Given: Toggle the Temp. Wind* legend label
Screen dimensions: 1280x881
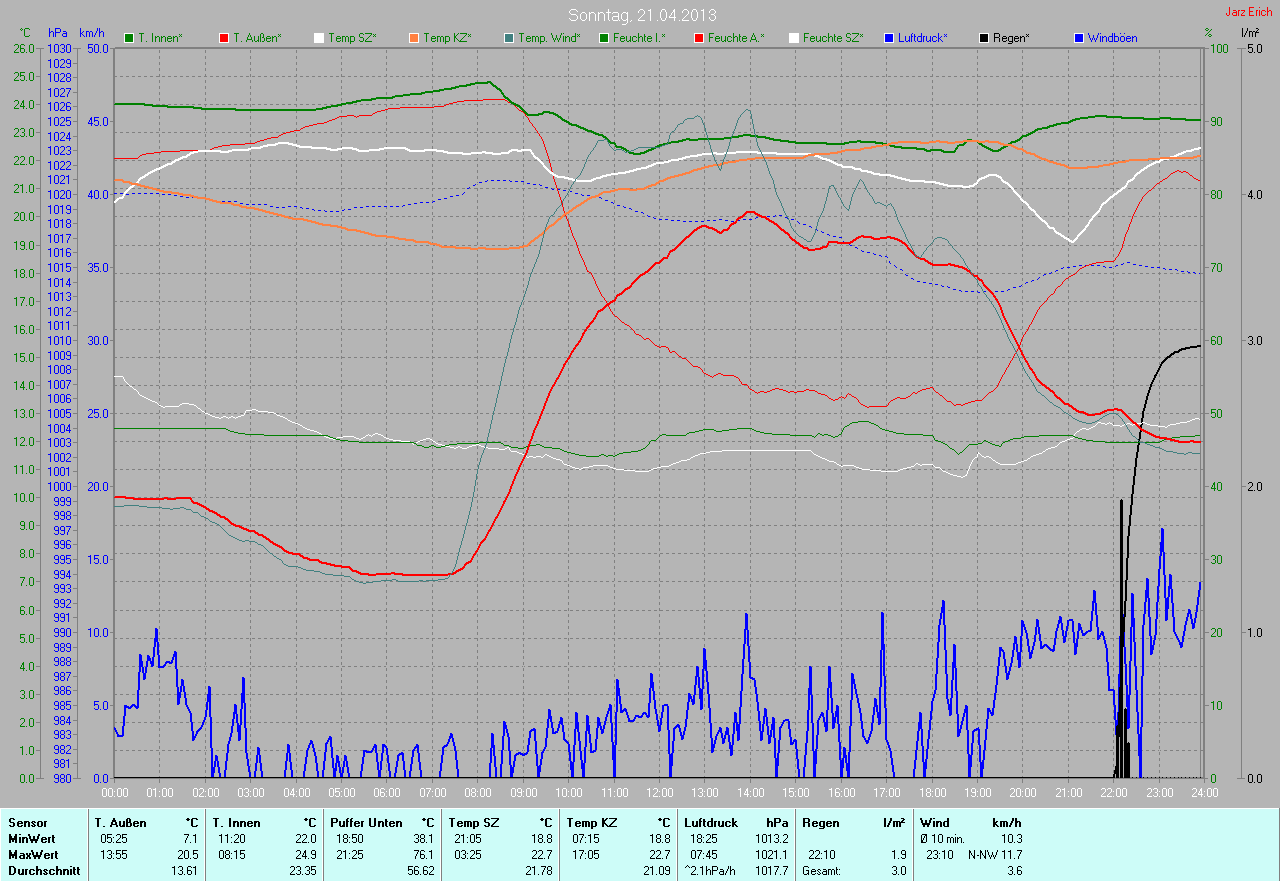Looking at the screenshot, I should pos(548,38).
